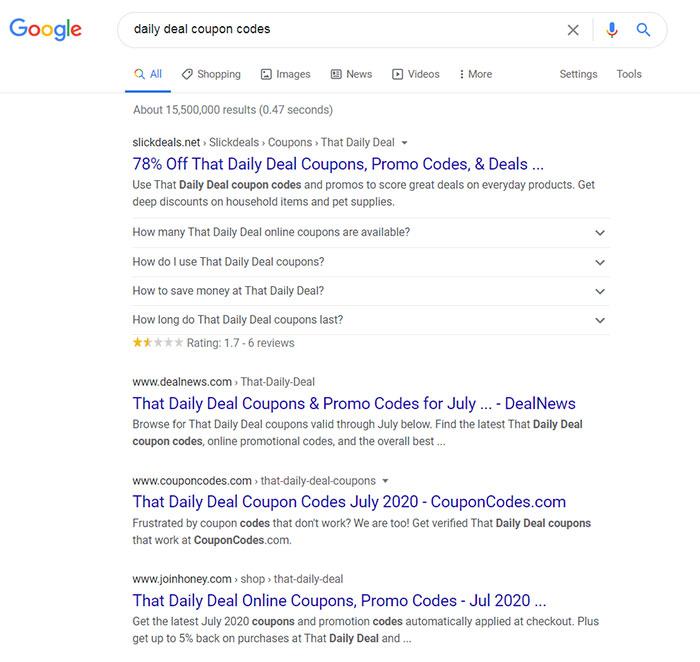Click the Videos play icon
This screenshot has height=662, width=700.
point(397,74)
